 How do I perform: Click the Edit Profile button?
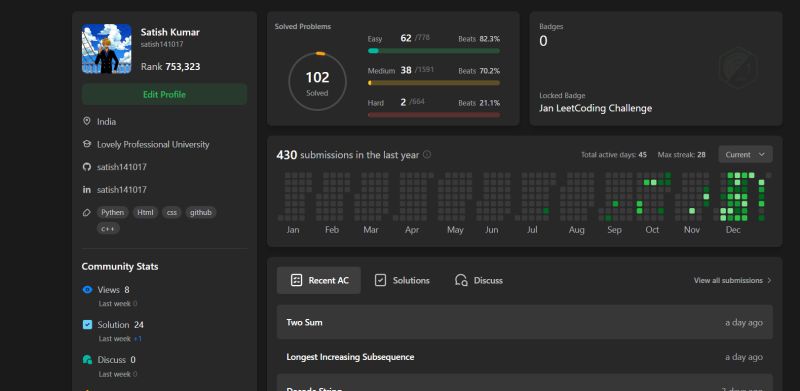164,94
